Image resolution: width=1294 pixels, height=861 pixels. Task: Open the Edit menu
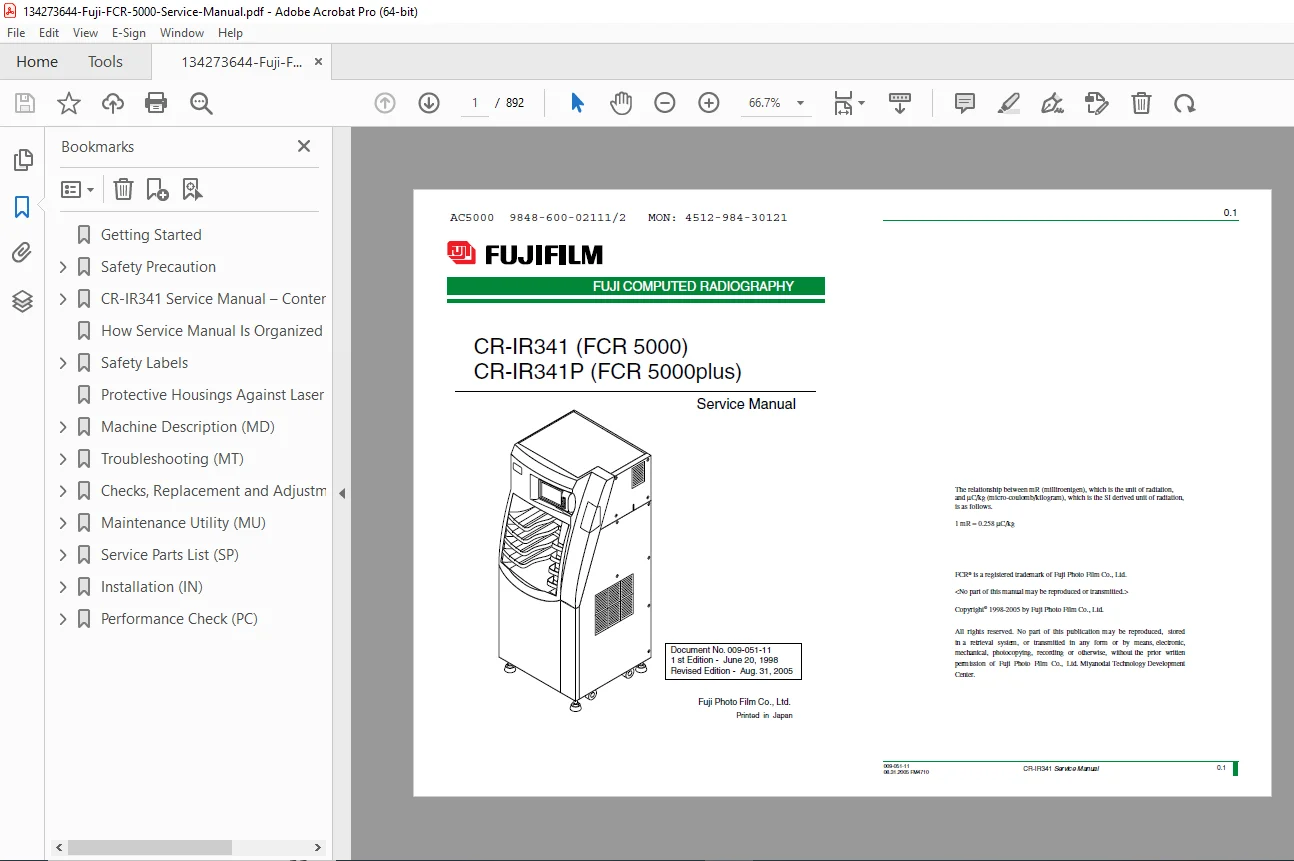pos(49,33)
